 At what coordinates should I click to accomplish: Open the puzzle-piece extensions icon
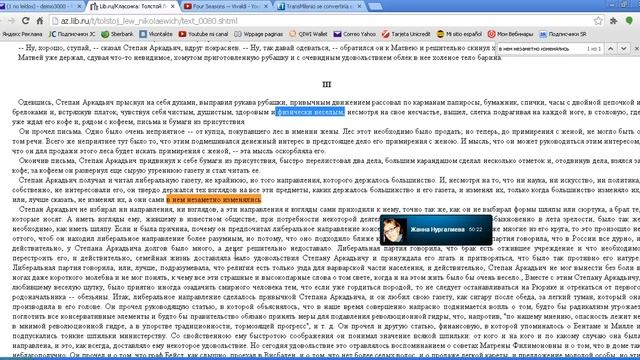click(613, 21)
